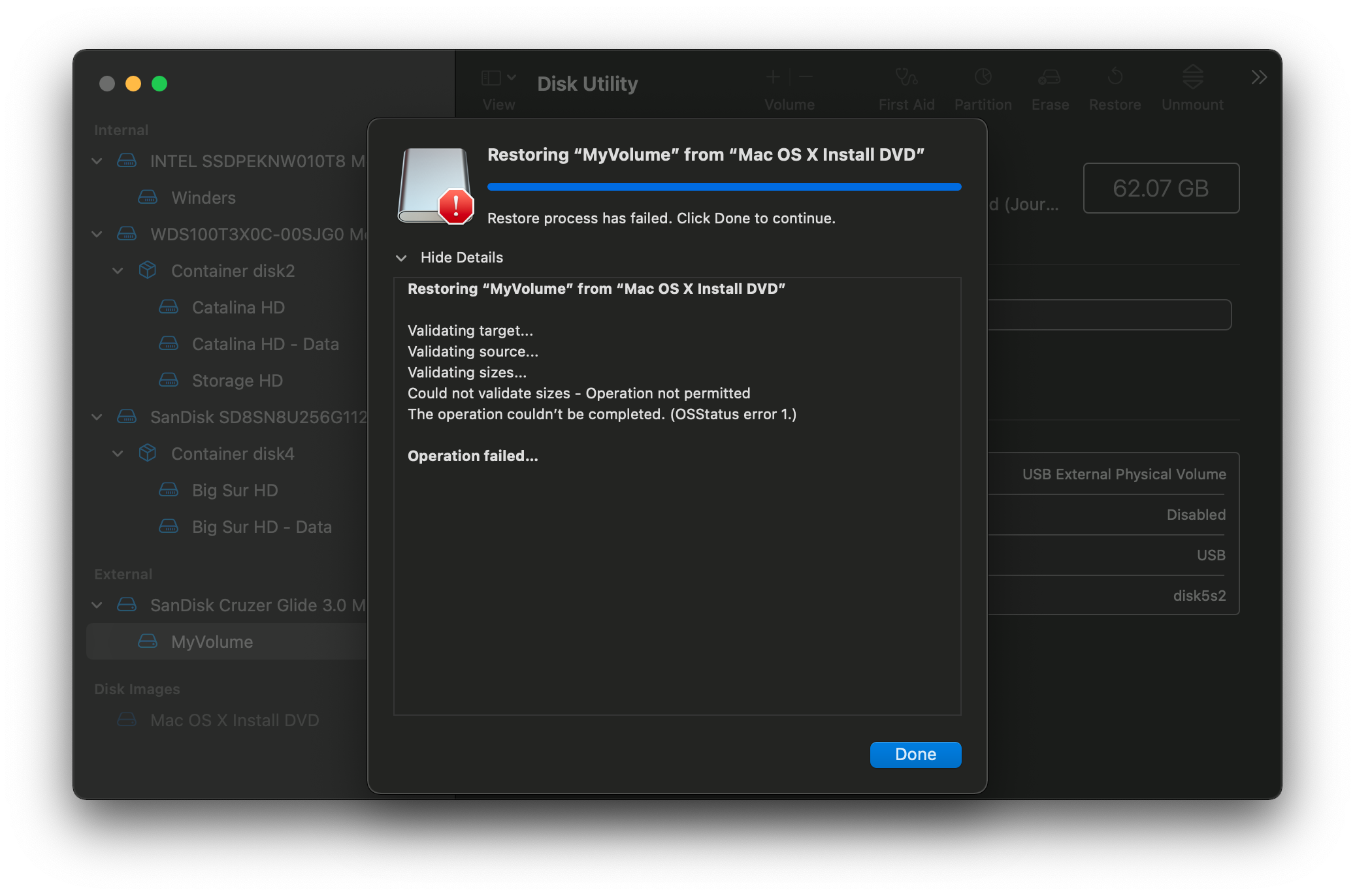Click the blue restore progress bar
This screenshot has height=896, width=1355.
tap(724, 187)
